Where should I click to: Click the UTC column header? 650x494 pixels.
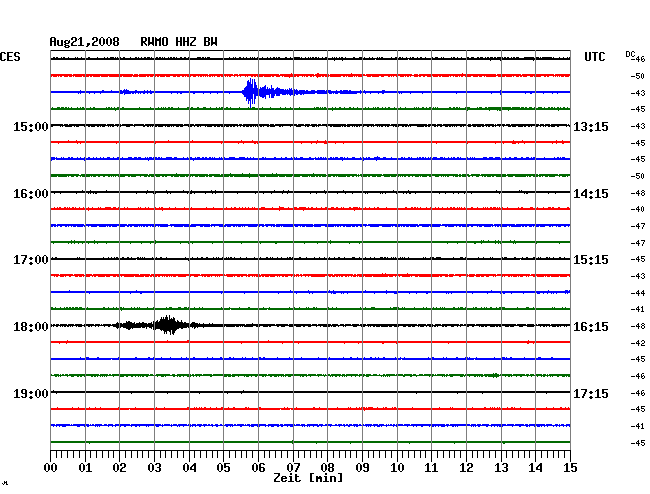coord(594,57)
